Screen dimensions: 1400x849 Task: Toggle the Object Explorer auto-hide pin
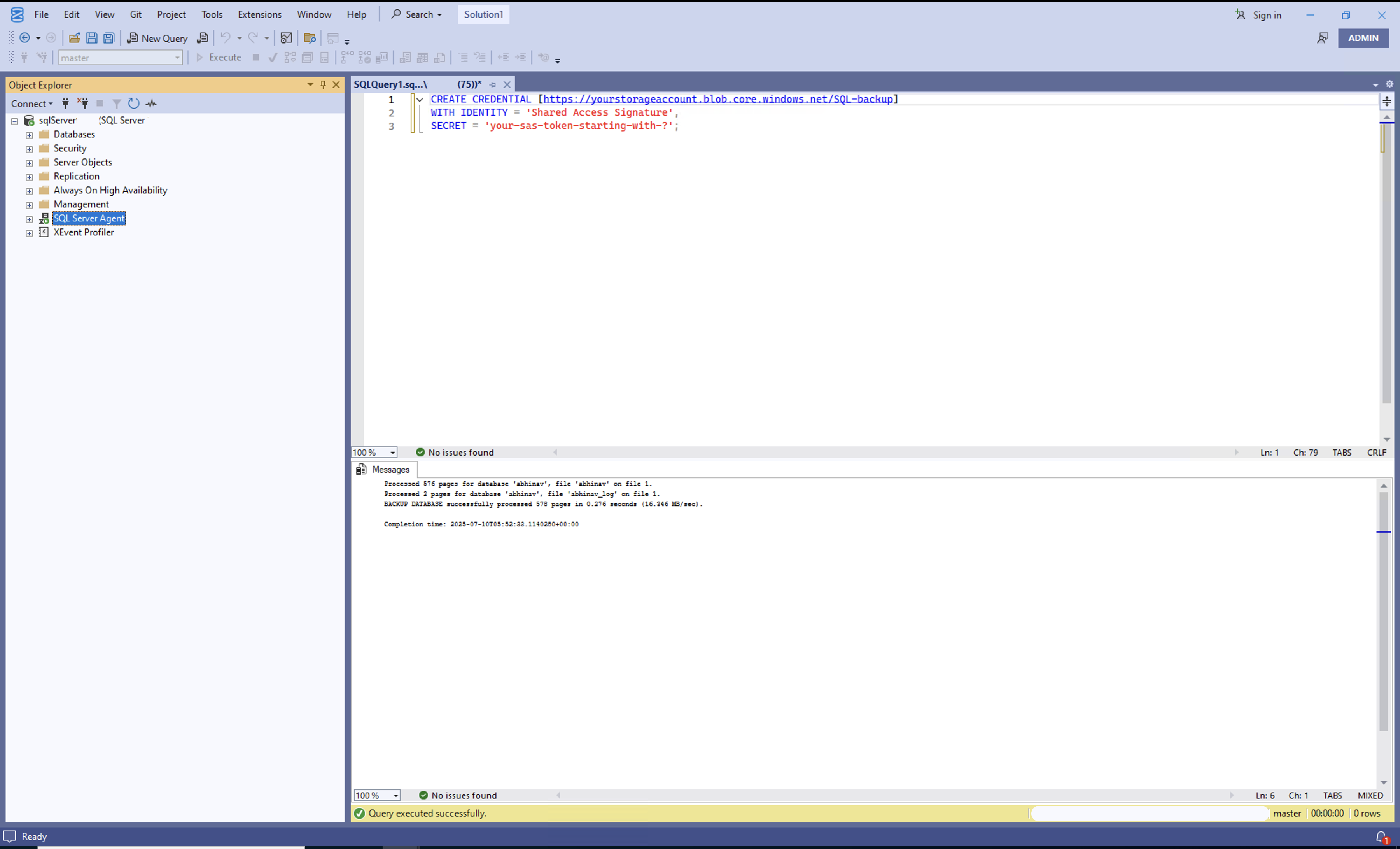[323, 85]
